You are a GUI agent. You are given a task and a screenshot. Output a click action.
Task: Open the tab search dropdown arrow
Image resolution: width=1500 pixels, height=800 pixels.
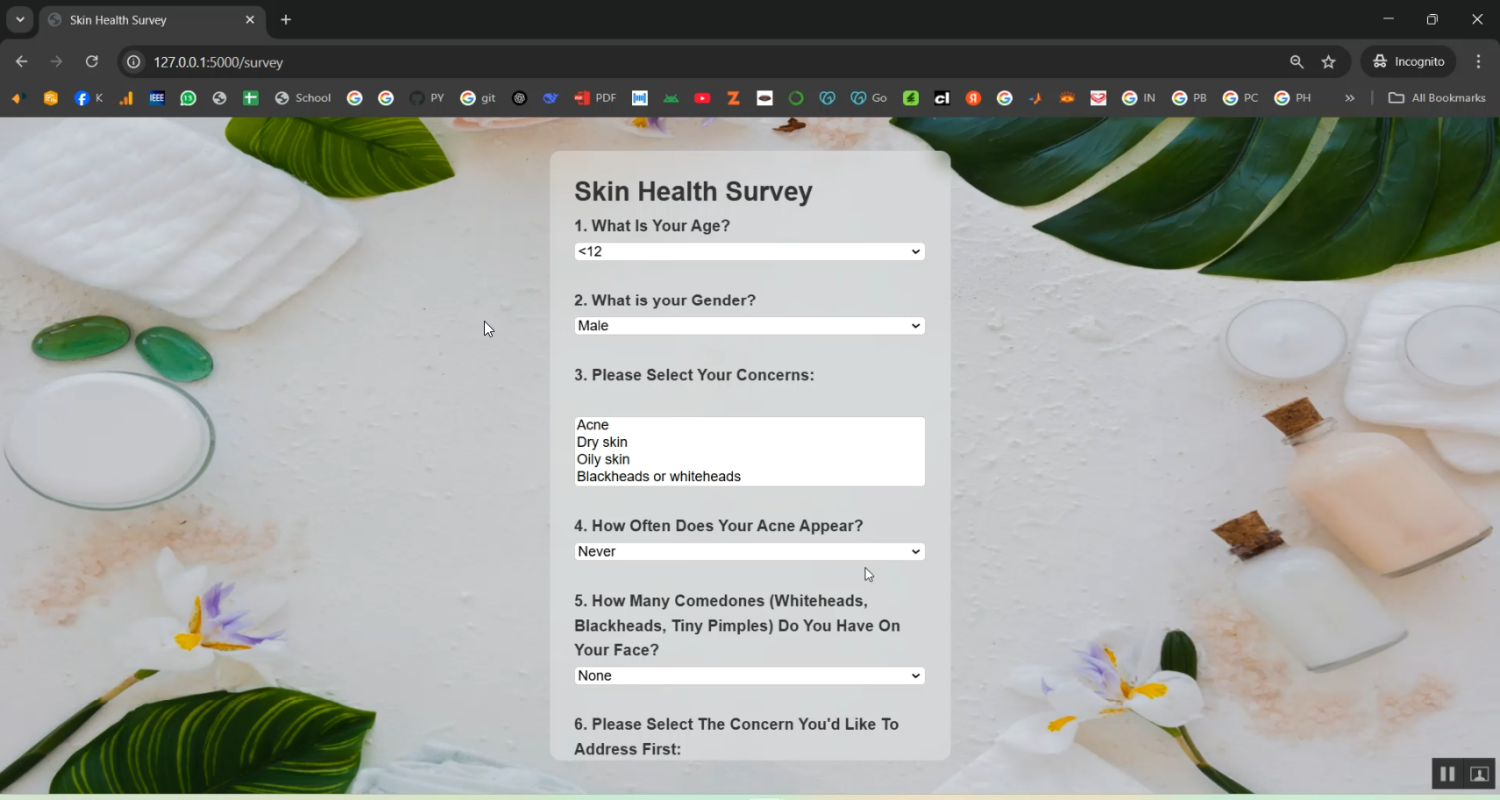(x=20, y=20)
